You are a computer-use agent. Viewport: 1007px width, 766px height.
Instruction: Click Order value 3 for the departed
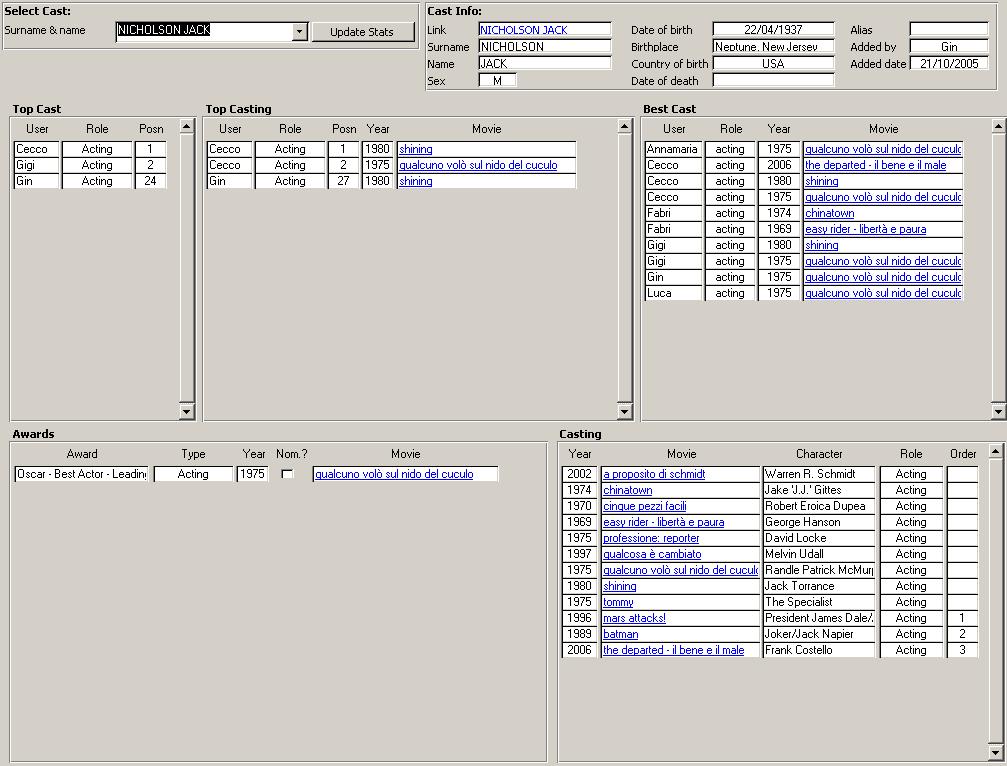(962, 650)
